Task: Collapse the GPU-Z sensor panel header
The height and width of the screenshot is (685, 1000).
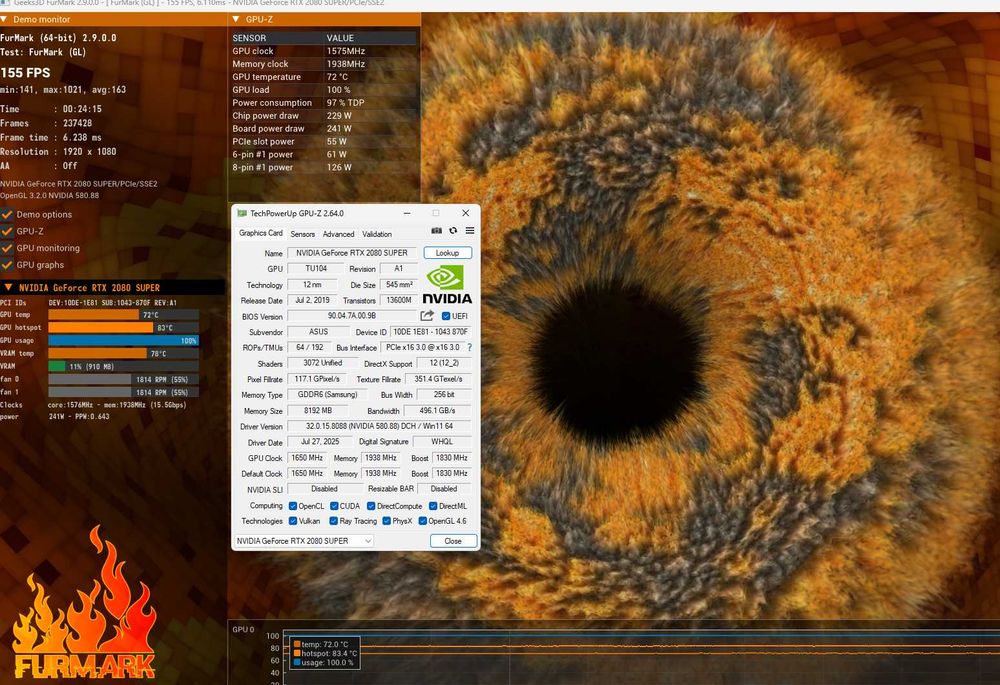Action: point(237,19)
